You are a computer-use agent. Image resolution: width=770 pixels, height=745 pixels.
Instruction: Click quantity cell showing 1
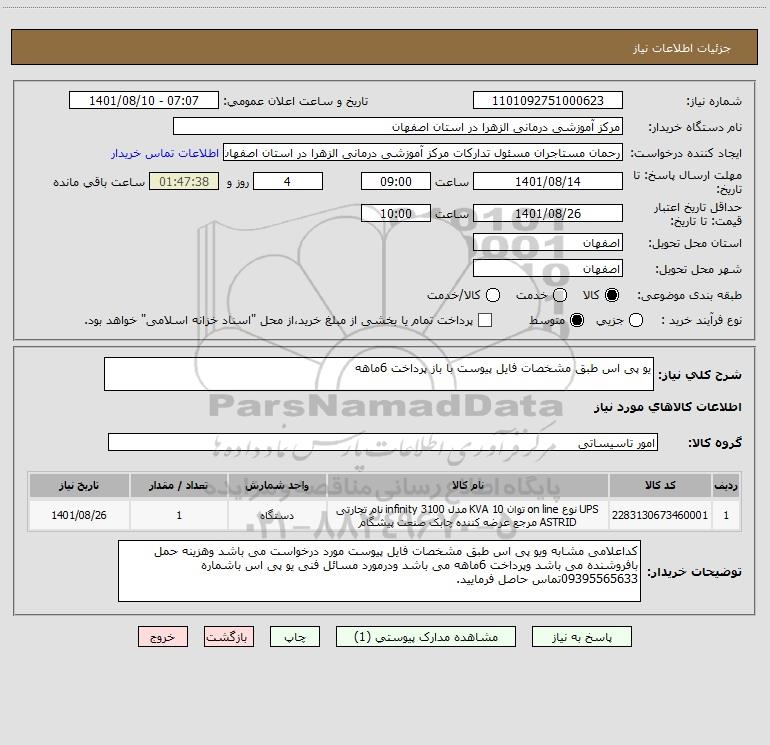[x=179, y=515]
